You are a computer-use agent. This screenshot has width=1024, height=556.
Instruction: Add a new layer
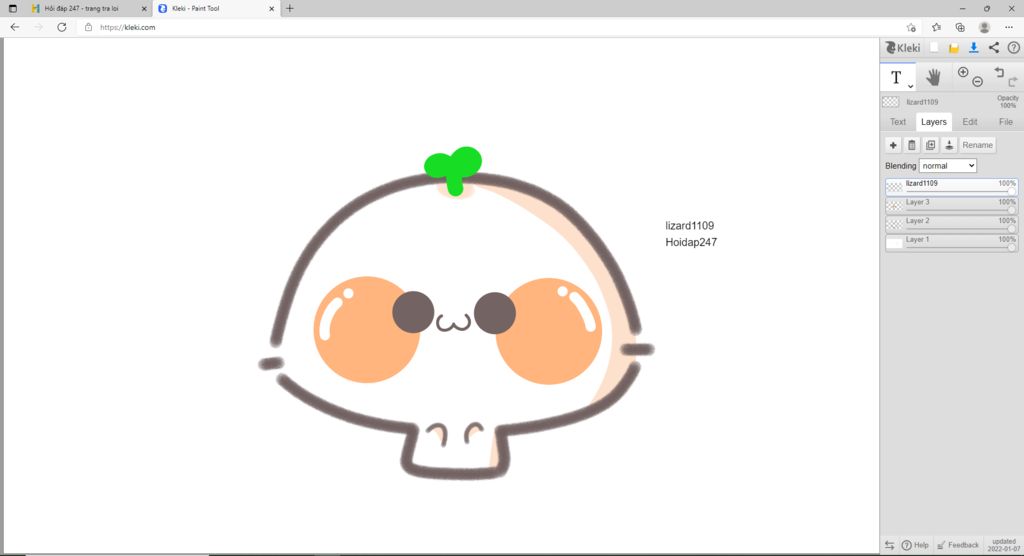coord(893,145)
